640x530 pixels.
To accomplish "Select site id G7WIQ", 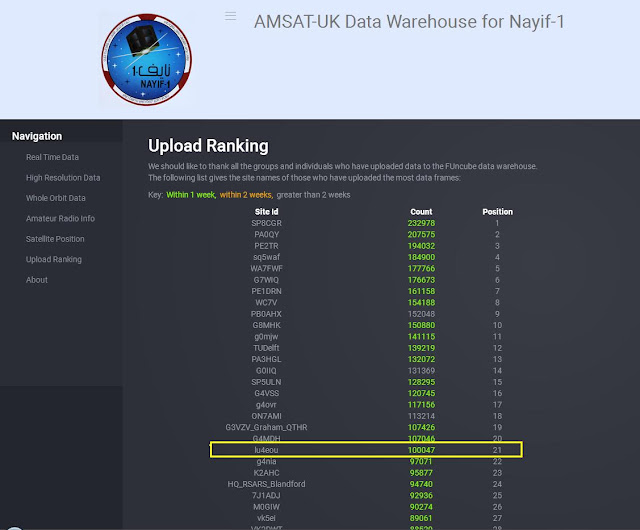I will pos(267,280).
